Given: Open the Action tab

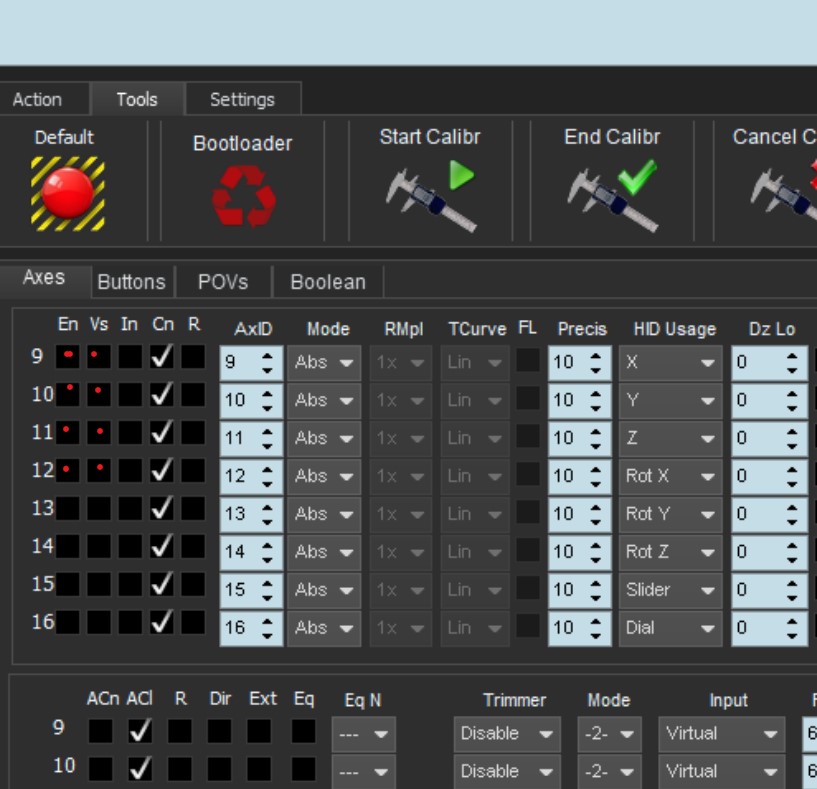Looking at the screenshot, I should click(x=37, y=99).
